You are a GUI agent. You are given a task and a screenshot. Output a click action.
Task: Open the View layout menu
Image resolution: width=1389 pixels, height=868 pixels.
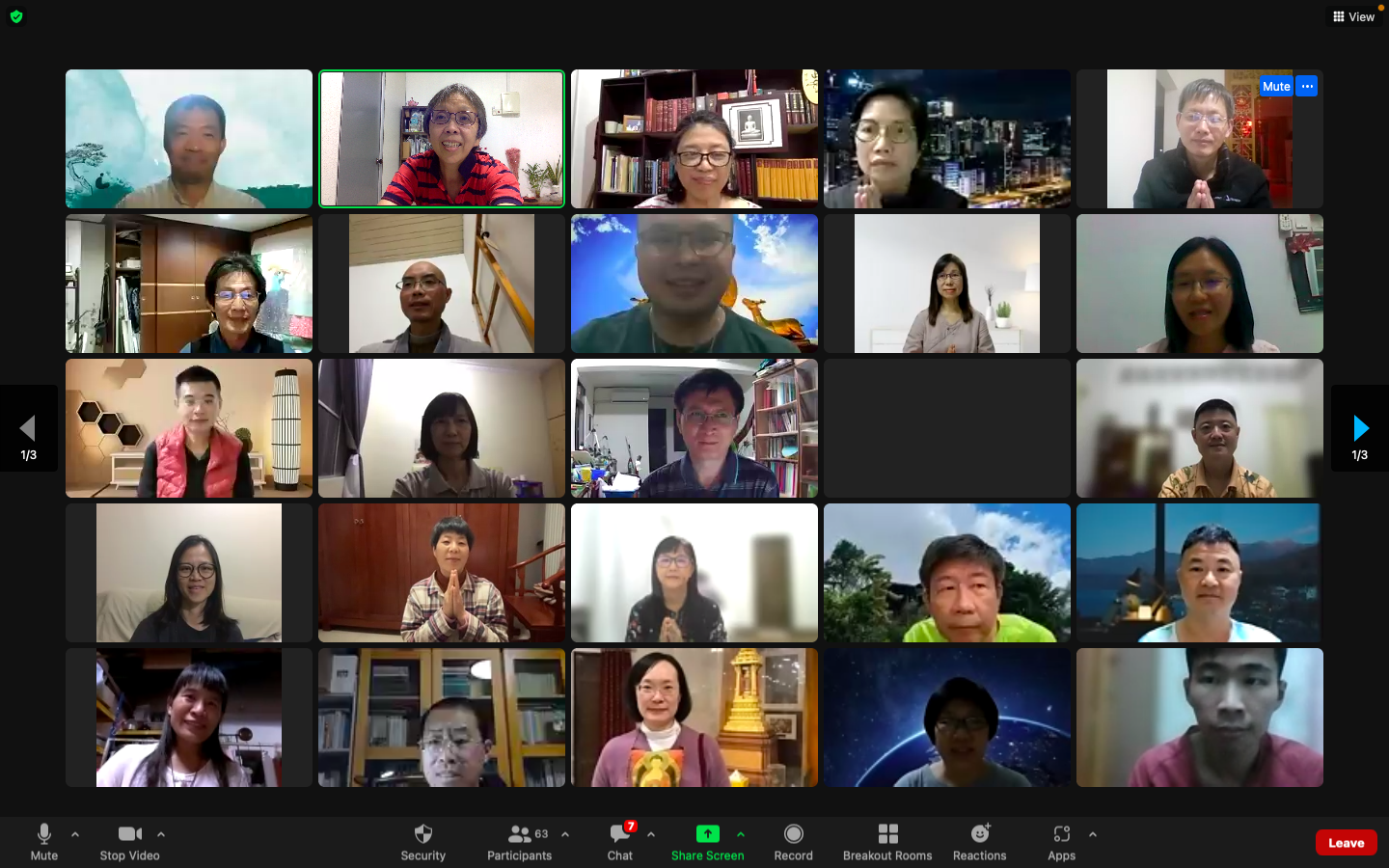[1353, 16]
